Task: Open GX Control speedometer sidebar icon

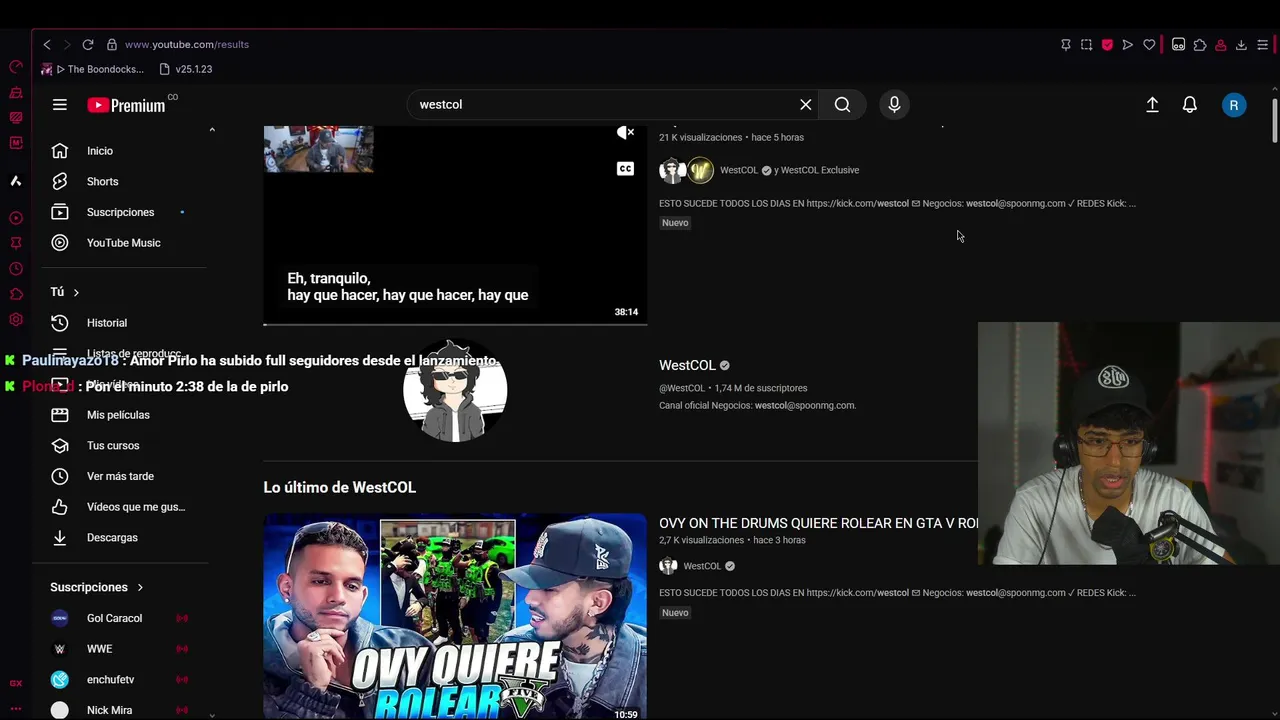Action: [16, 67]
